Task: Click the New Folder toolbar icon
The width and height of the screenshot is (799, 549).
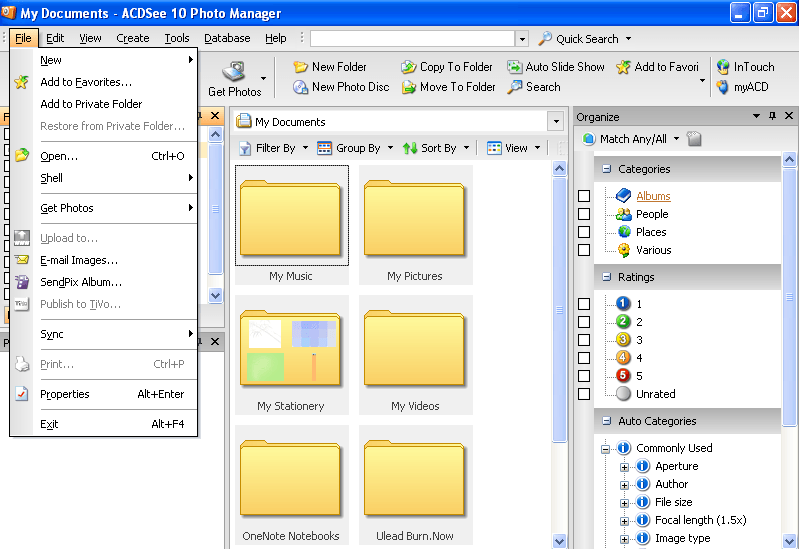Action: [301, 67]
